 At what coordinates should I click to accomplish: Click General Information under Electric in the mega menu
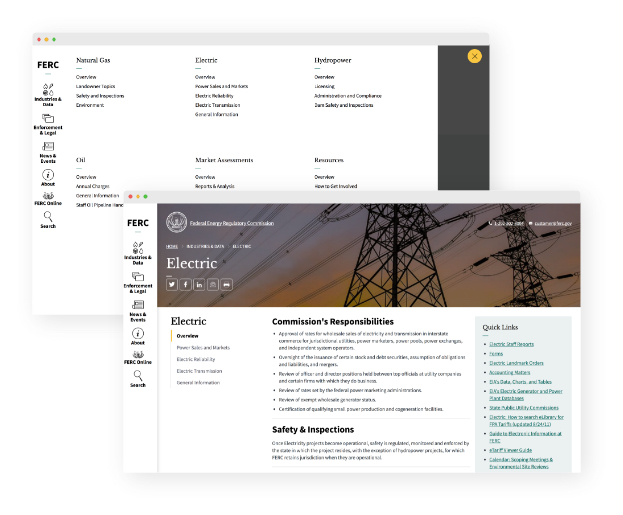217,114
